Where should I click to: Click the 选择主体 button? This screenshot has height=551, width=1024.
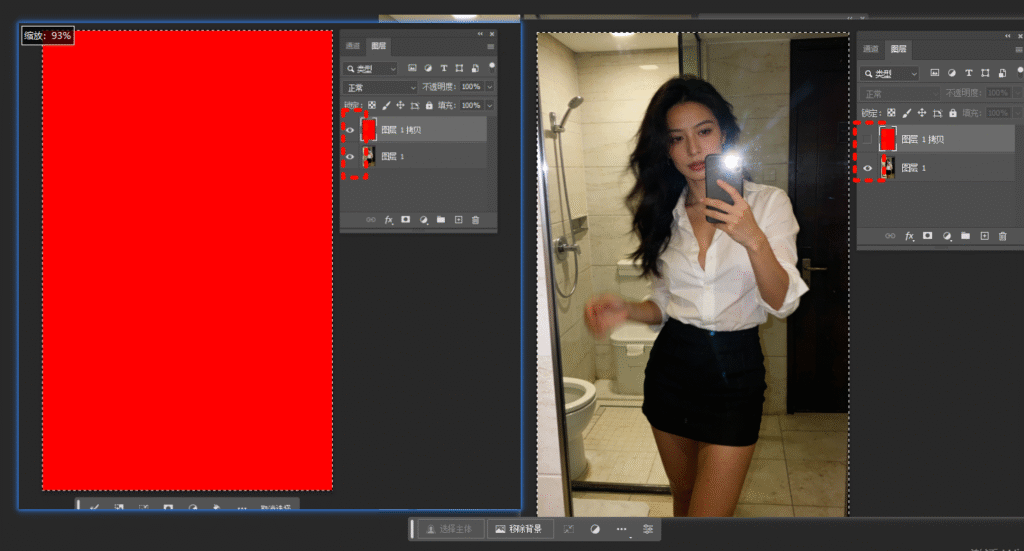(x=449, y=529)
